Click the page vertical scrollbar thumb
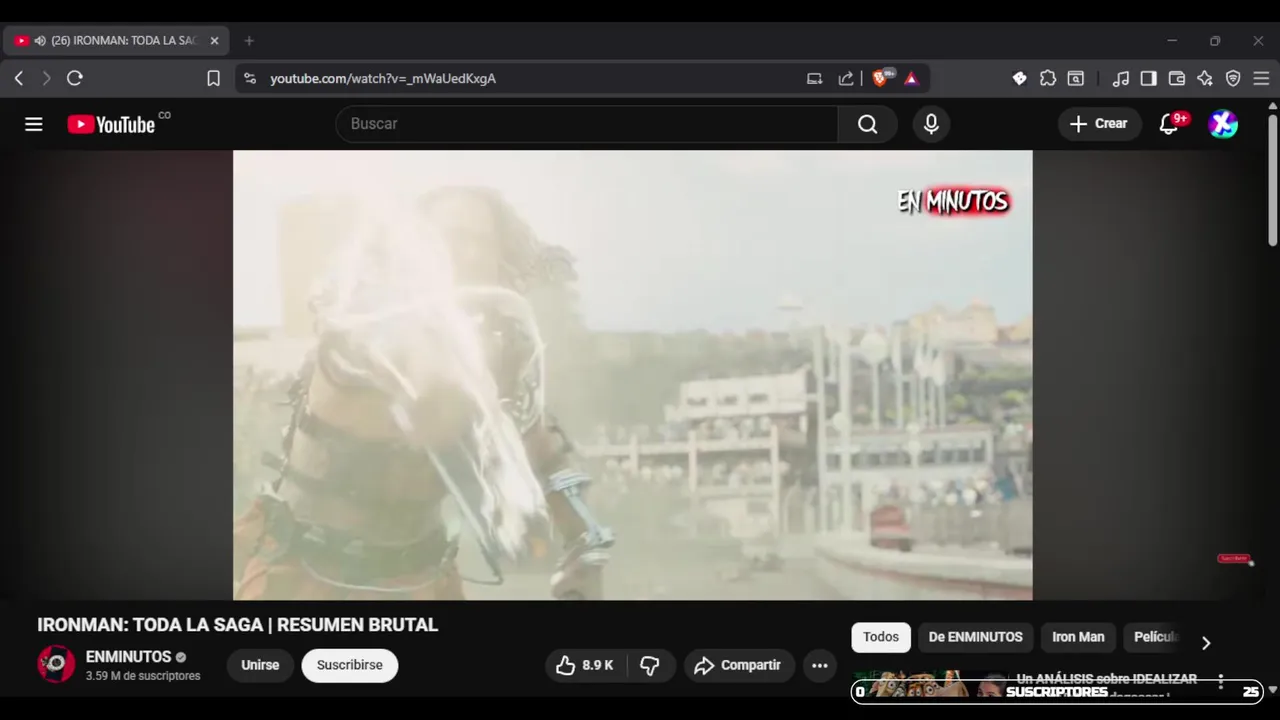 [x=1272, y=178]
